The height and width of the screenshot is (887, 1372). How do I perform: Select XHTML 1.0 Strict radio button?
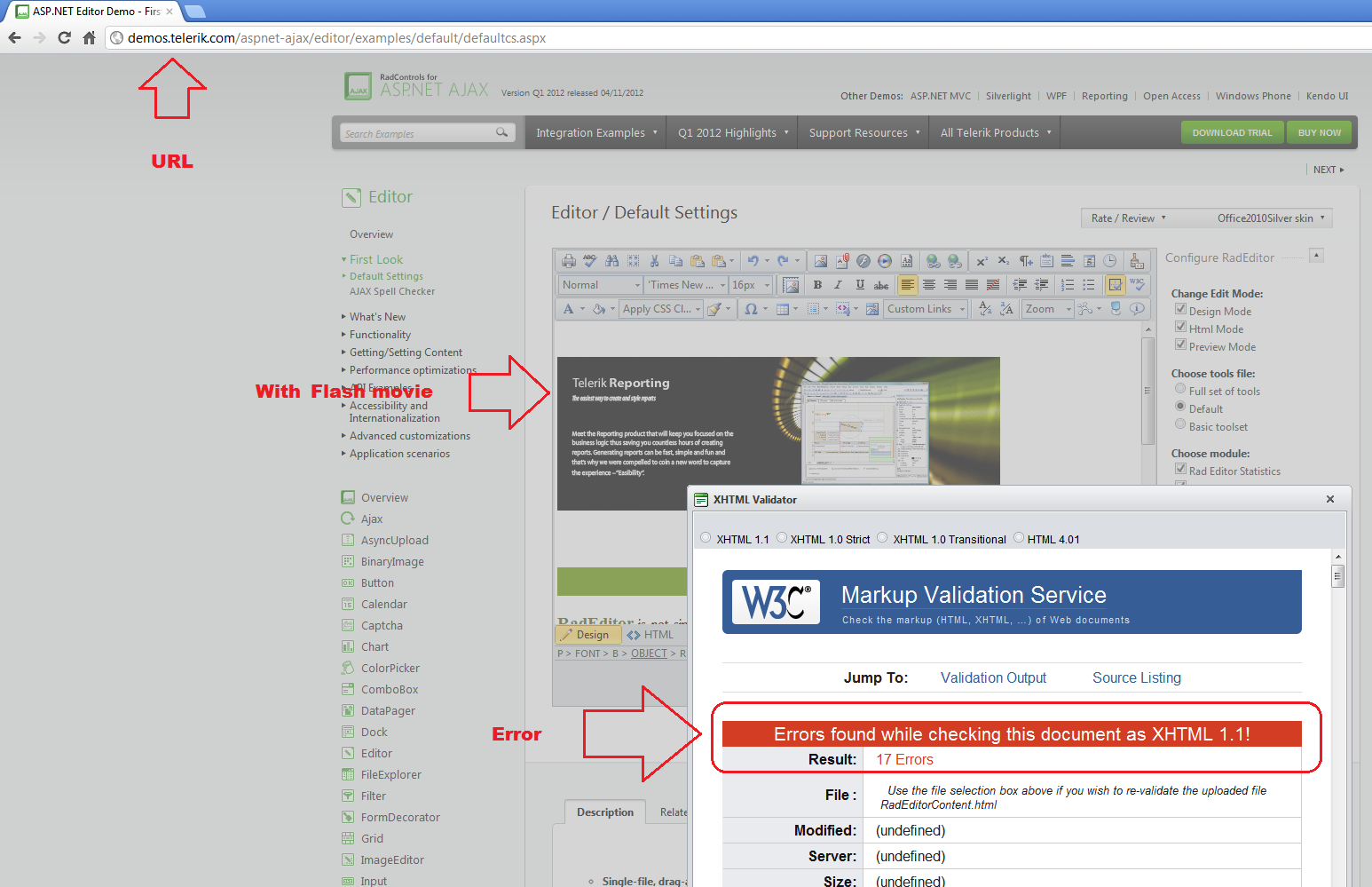coord(782,537)
